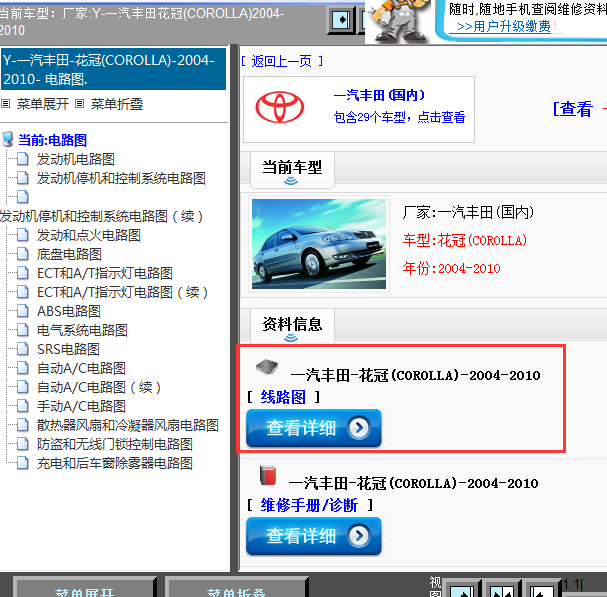Click the page icon beside 底盘电路图
The height and width of the screenshot is (597, 607).
click(23, 254)
